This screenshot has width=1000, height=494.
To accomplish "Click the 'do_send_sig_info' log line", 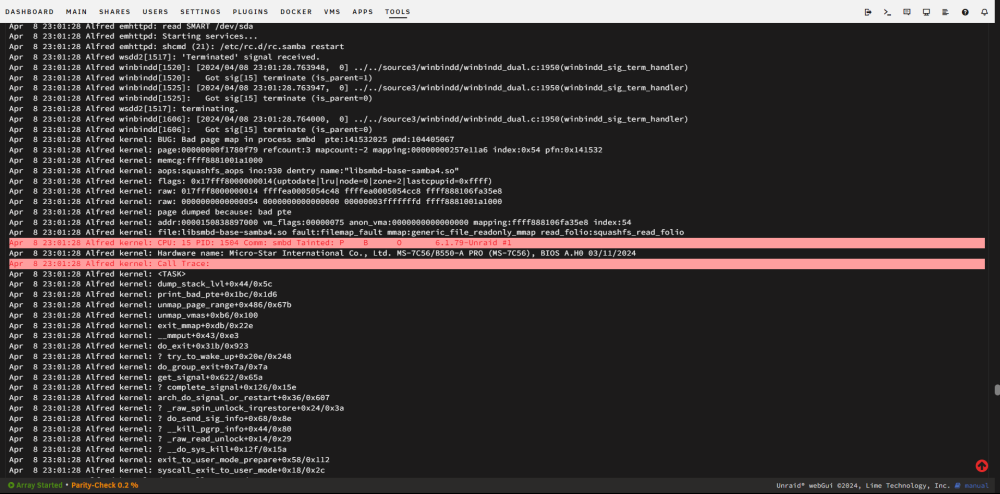I will point(150,419).
